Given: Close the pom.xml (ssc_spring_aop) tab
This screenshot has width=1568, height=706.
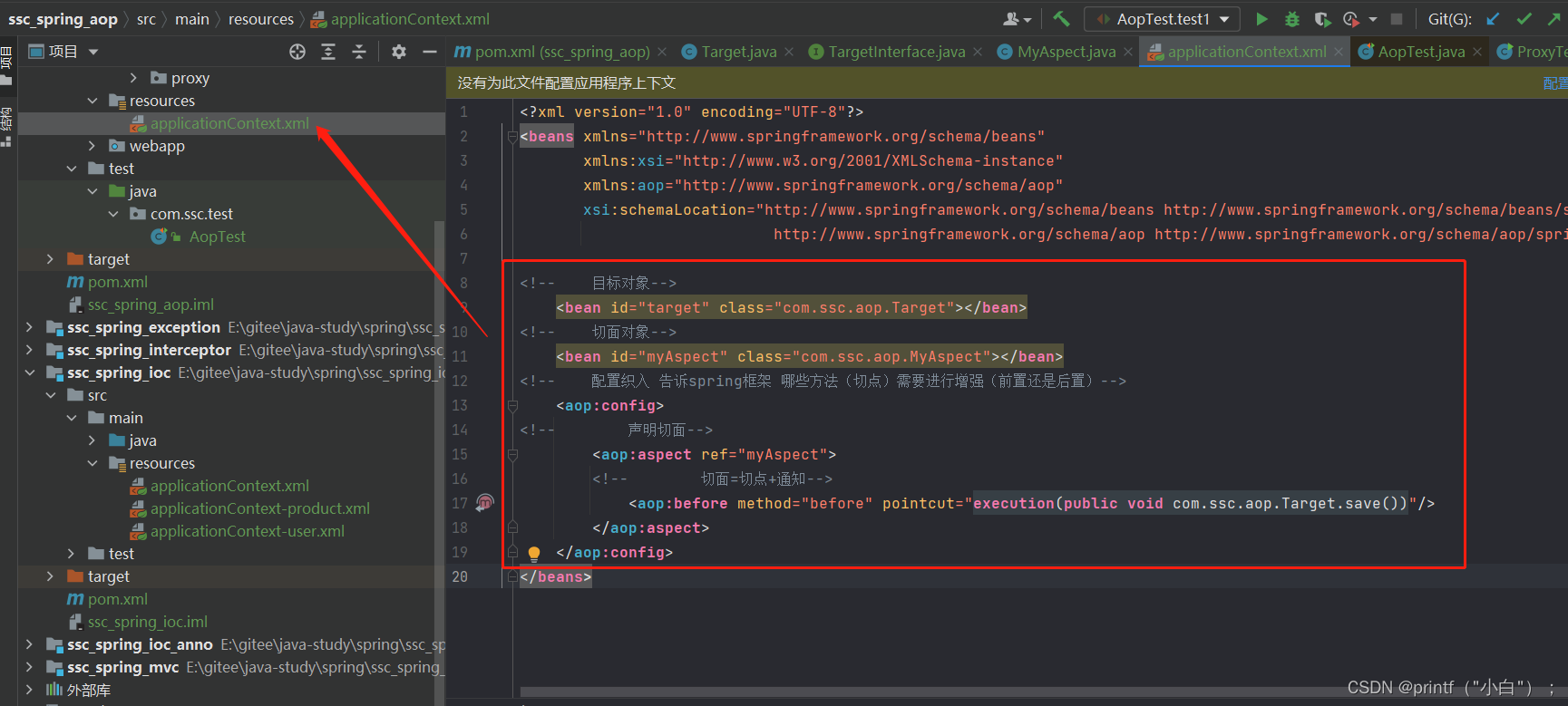Looking at the screenshot, I should (662, 52).
